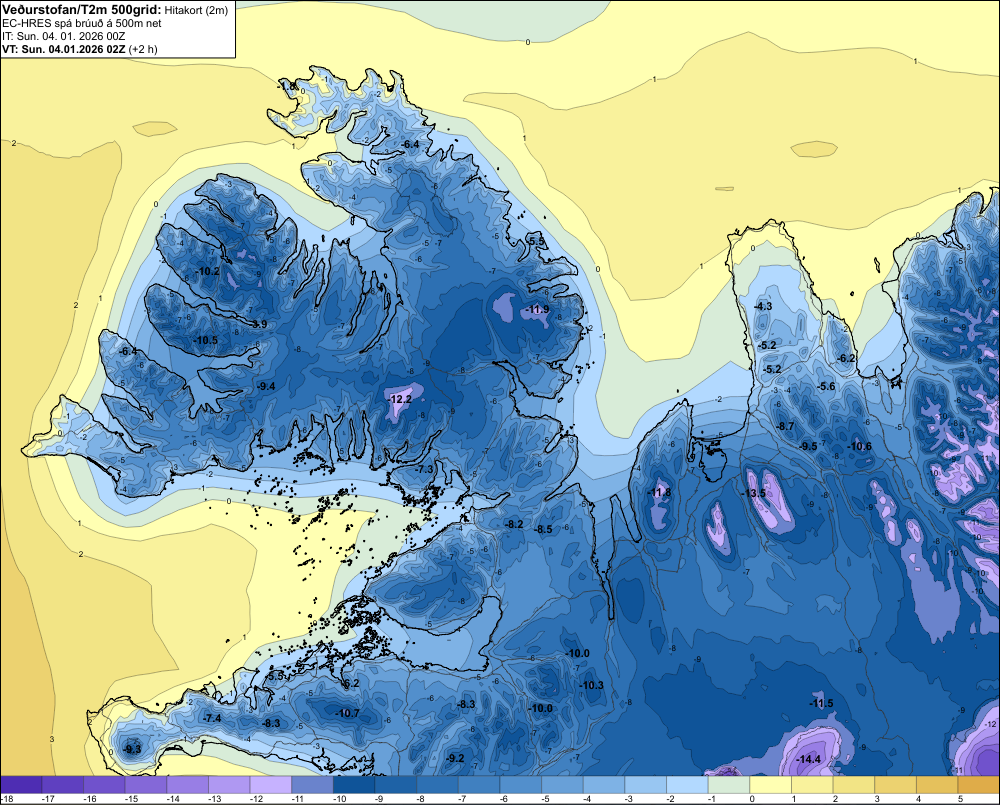Select legend swatch between 4 and 5
The image size is (1000, 805).
point(937,785)
